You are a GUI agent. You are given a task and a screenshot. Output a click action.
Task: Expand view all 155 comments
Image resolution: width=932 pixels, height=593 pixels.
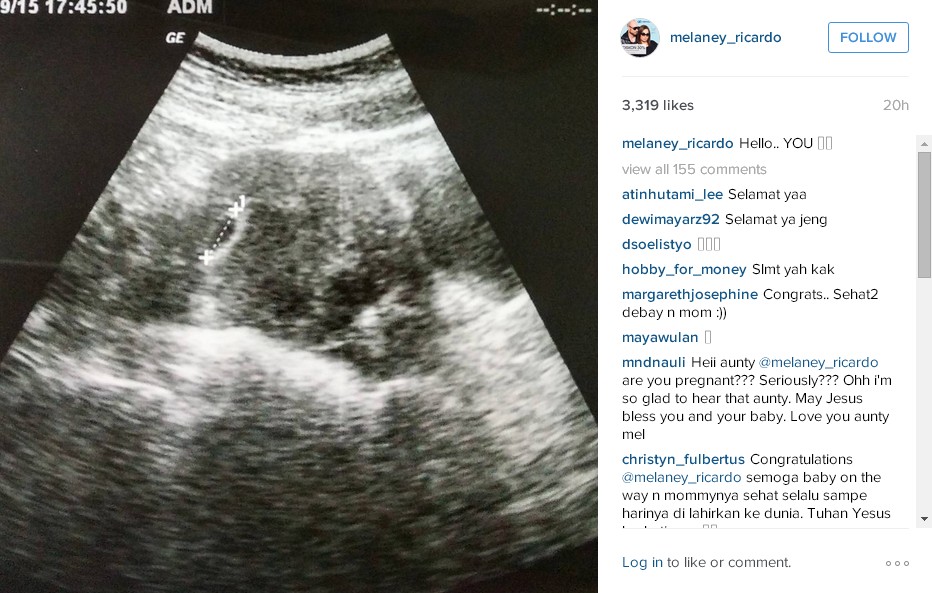[694, 169]
